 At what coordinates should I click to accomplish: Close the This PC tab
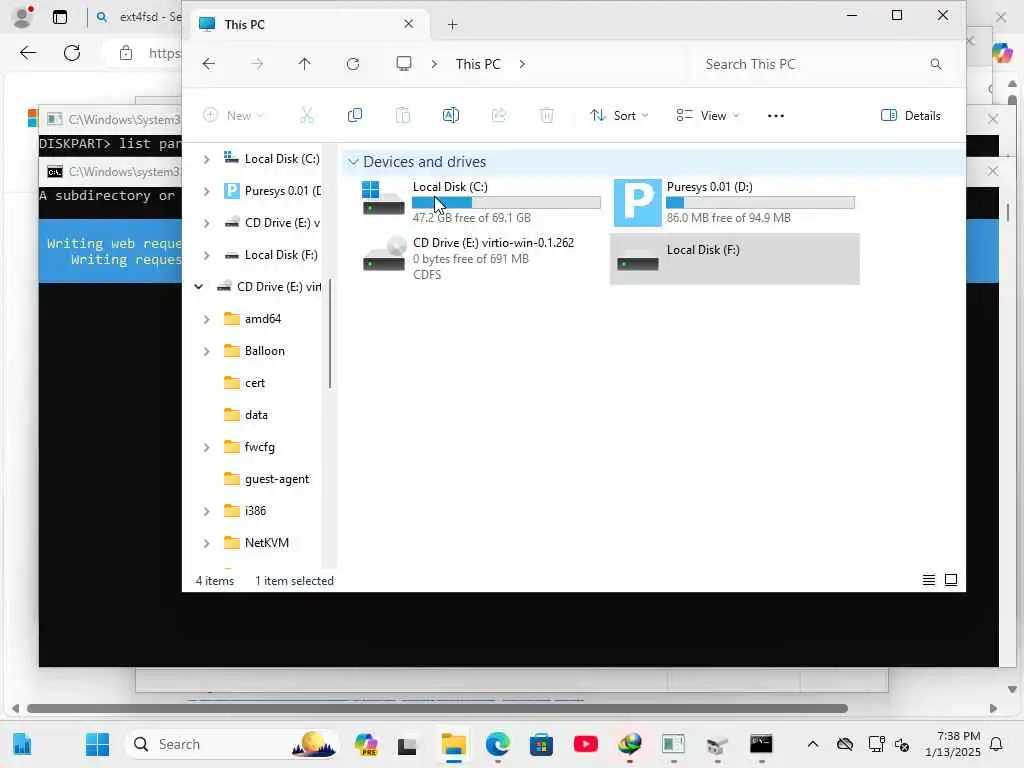point(409,24)
